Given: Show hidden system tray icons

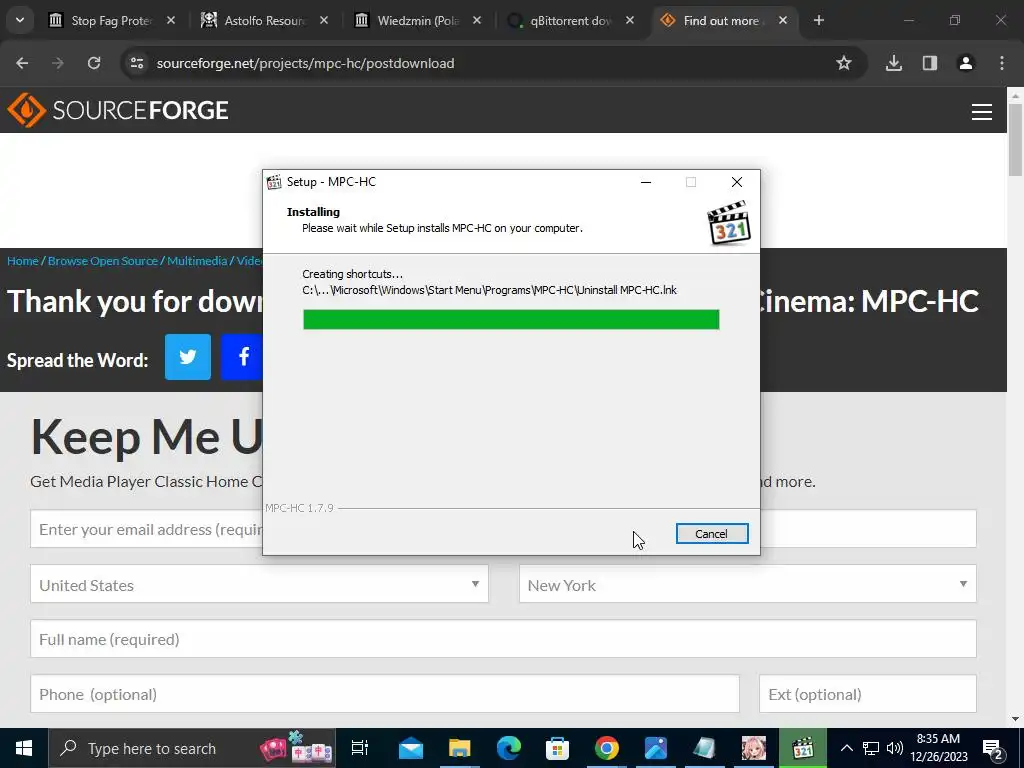Looking at the screenshot, I should coord(846,748).
